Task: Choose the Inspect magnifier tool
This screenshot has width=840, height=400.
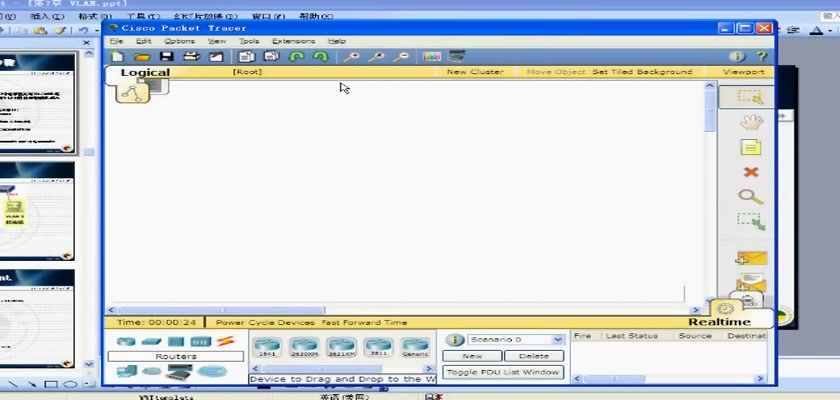Action: click(751, 197)
